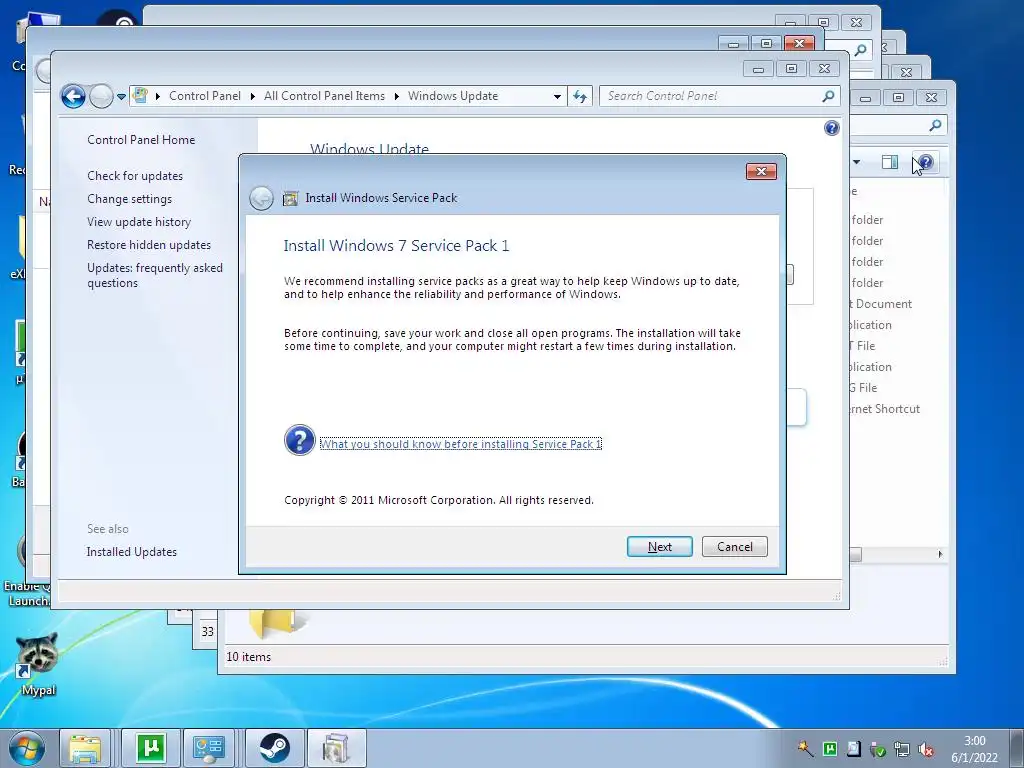The height and width of the screenshot is (768, 1024).
Task: Select Windows Update breadcrumb segment
Action: tap(453, 96)
